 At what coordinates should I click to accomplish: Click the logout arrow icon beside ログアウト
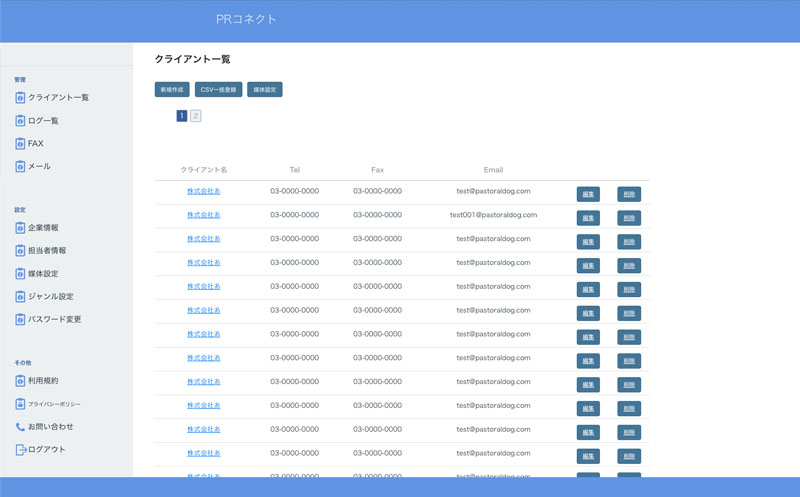point(20,450)
